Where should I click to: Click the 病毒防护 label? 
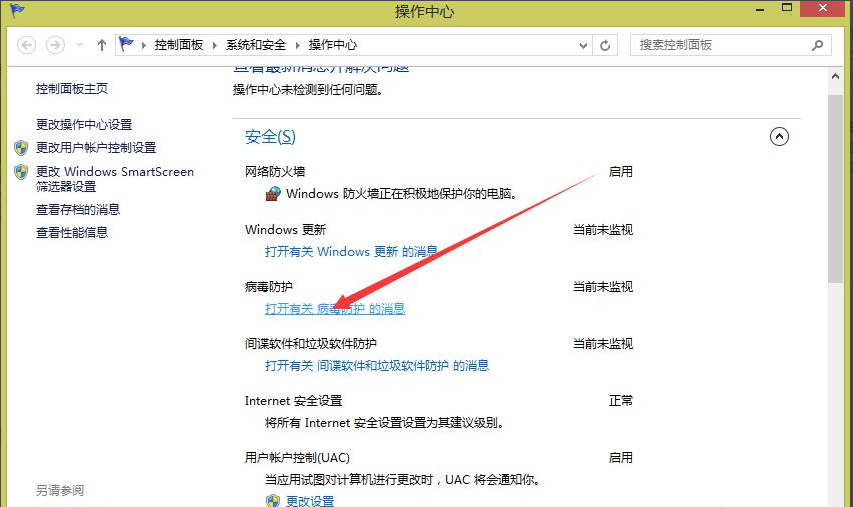point(269,286)
